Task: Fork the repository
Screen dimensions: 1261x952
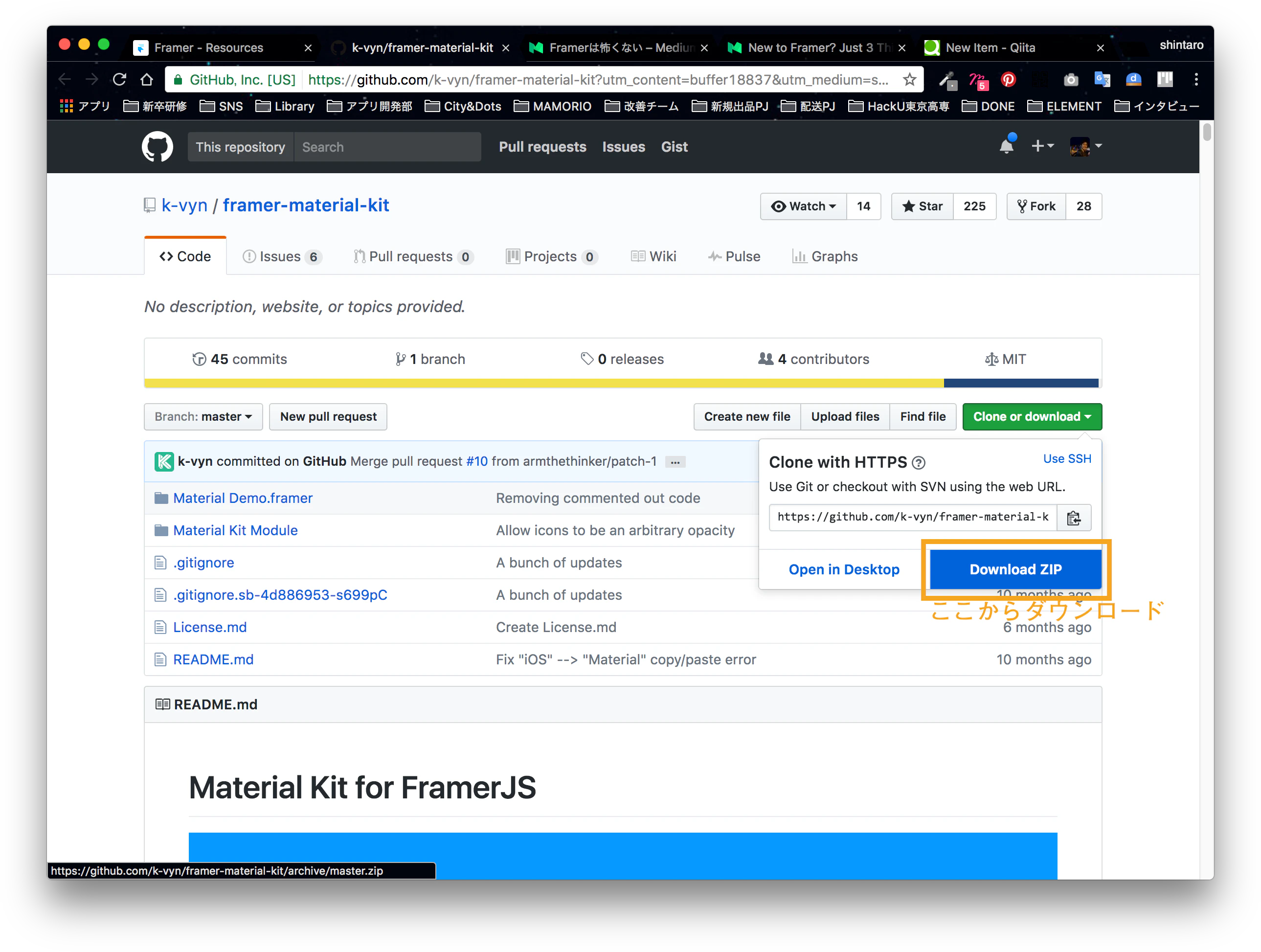Action: click(1036, 206)
